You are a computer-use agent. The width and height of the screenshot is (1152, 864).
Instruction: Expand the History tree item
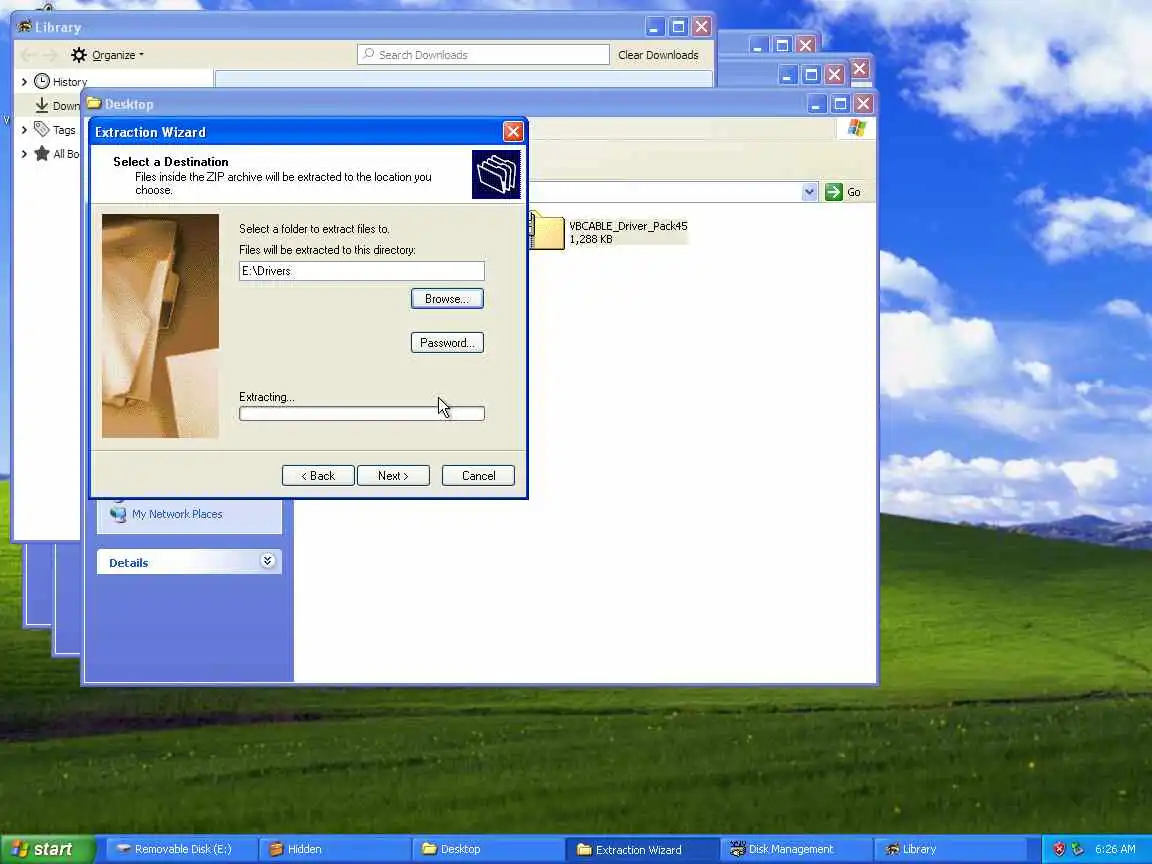[x=24, y=82]
